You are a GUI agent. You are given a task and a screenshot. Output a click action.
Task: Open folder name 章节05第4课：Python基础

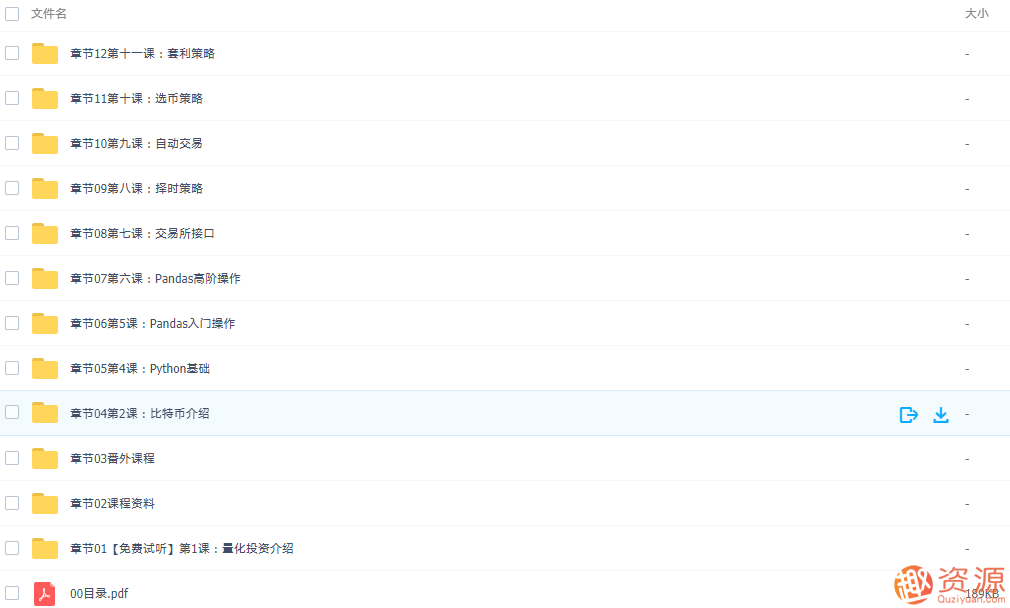click(140, 368)
